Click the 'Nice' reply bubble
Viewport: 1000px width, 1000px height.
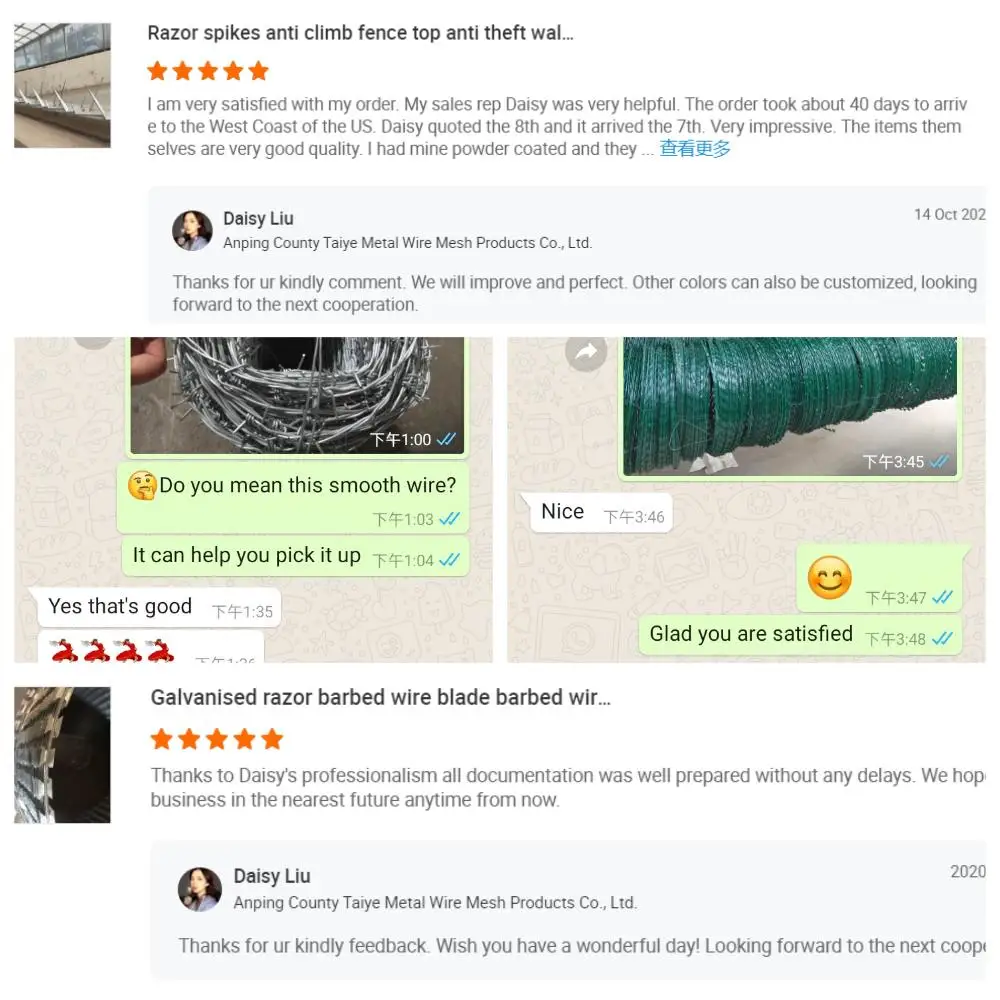(x=600, y=512)
